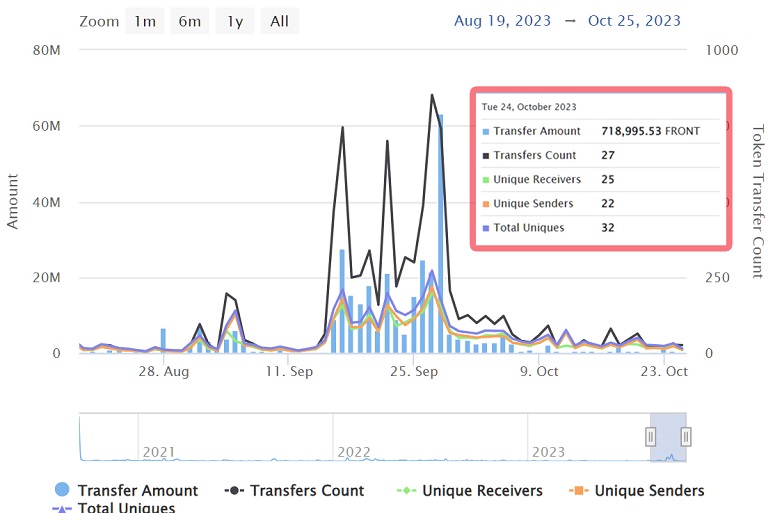Click tooltip Unique Receivers value 25
The height and width of the screenshot is (513, 775).
tap(608, 179)
